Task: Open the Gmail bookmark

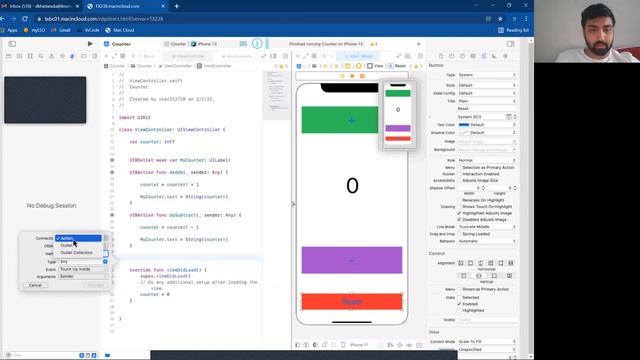Action: 61,30
